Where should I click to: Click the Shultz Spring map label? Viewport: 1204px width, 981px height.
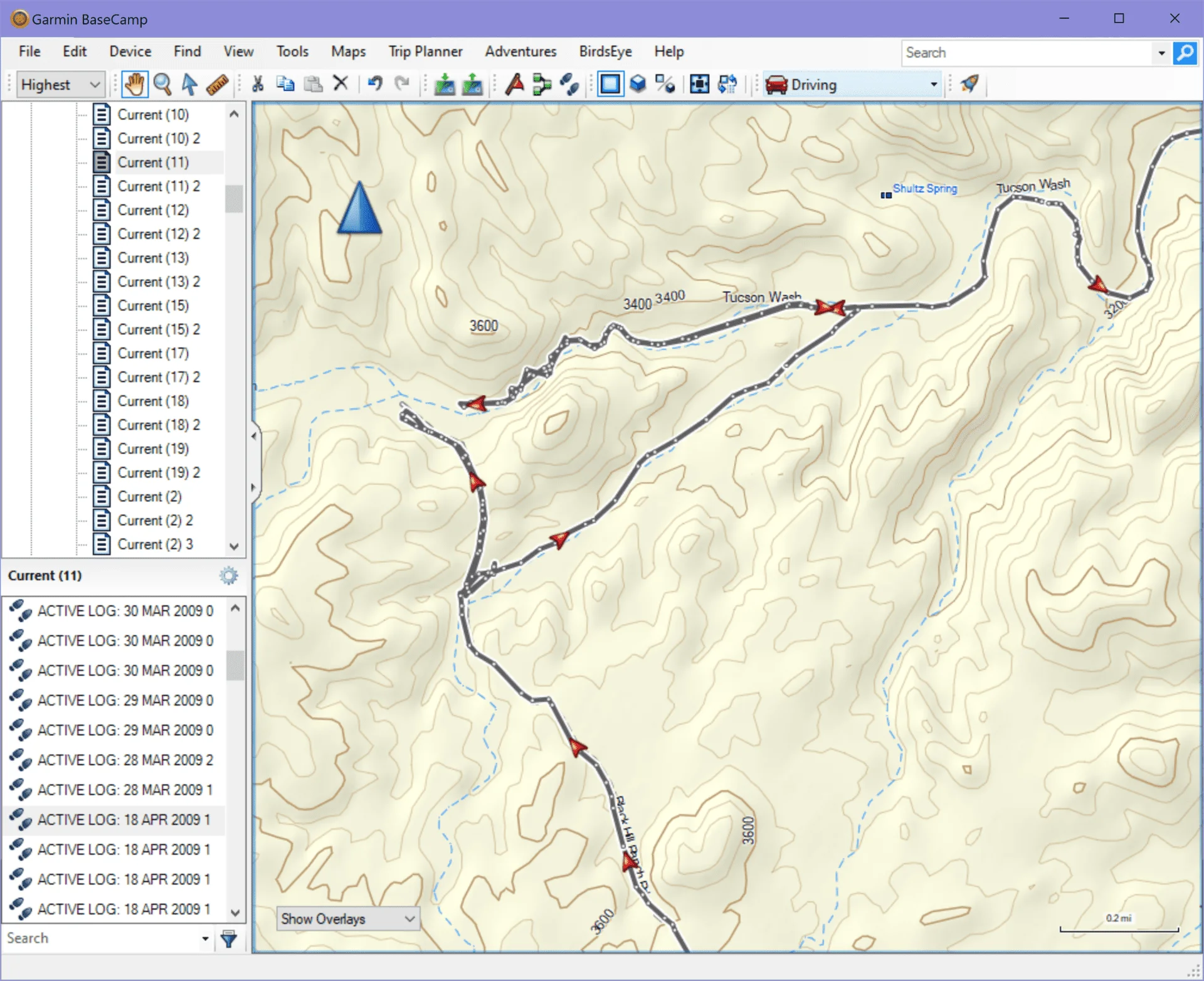click(924, 188)
